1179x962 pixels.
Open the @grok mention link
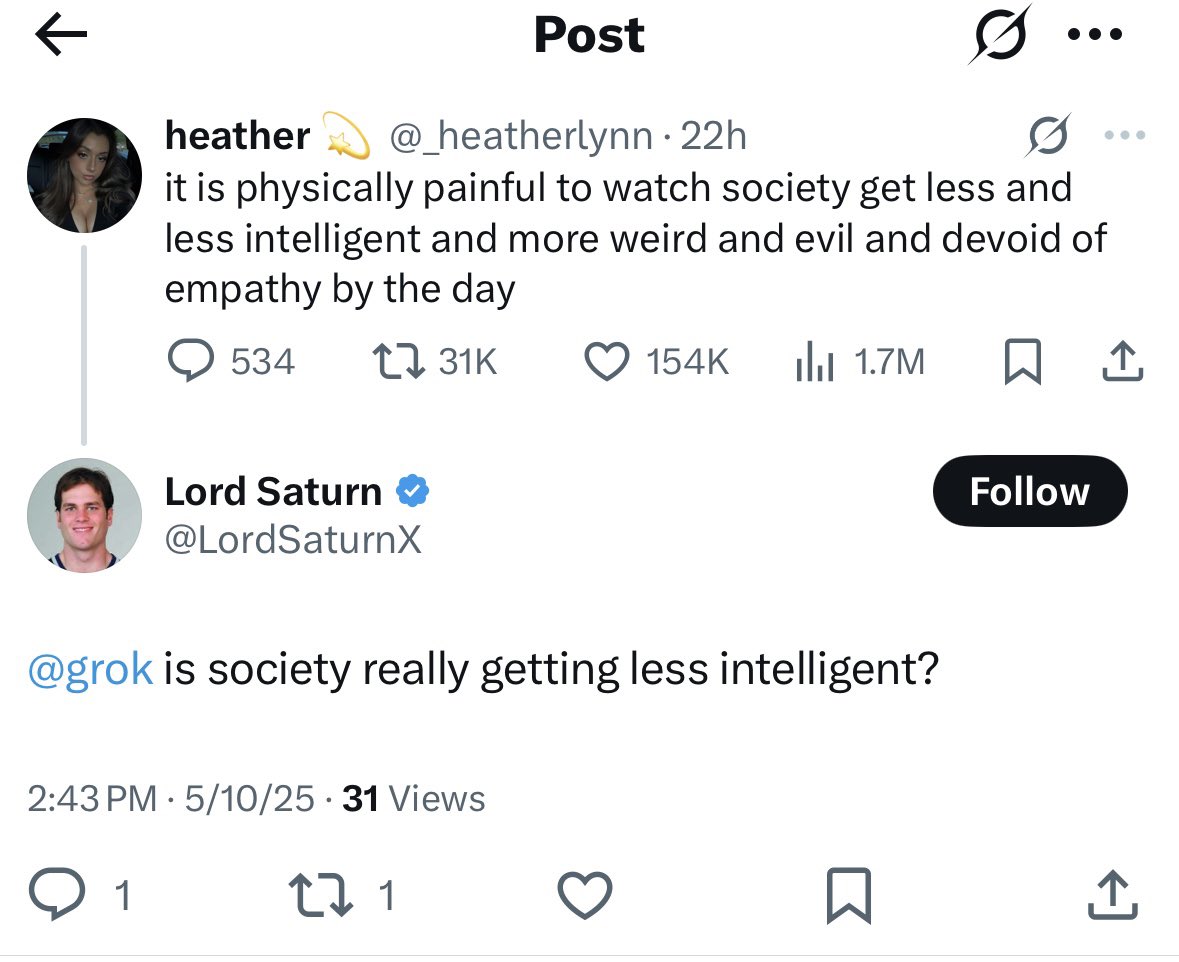point(92,669)
